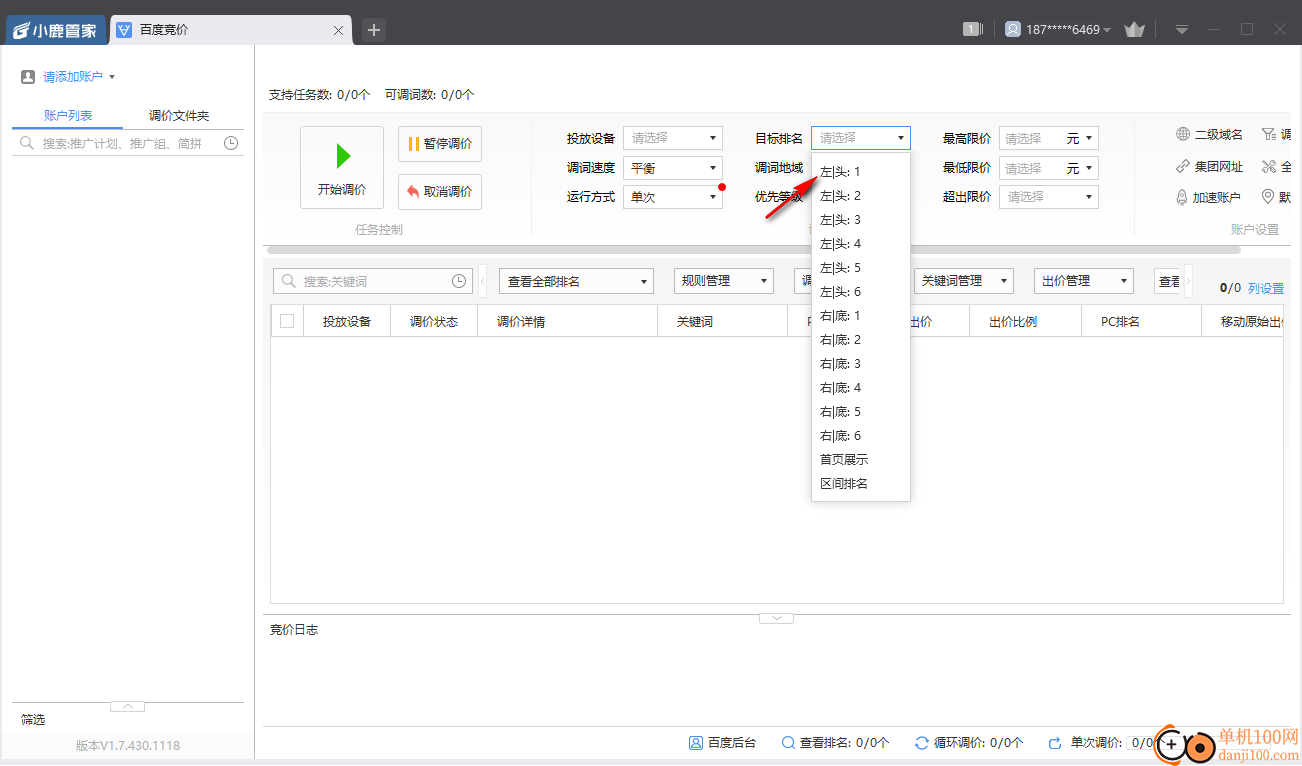
Task: Choose 首页展示 from ranking list
Action: [x=861, y=460]
